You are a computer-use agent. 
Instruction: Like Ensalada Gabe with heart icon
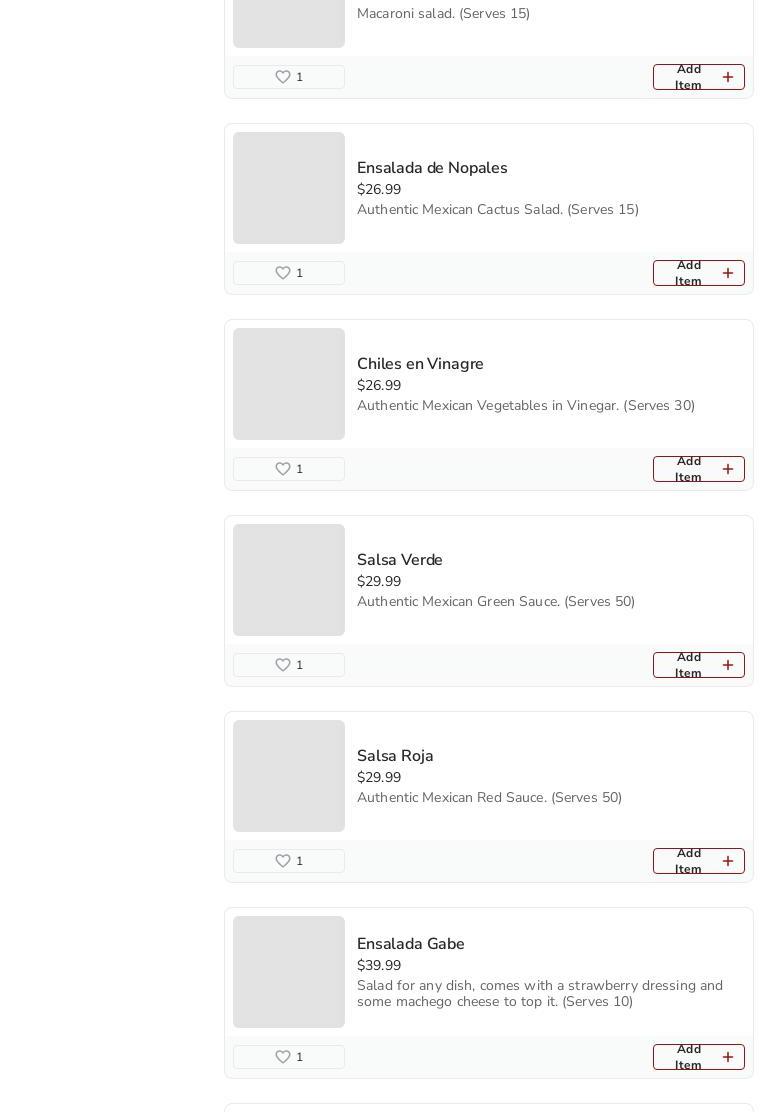283,1057
